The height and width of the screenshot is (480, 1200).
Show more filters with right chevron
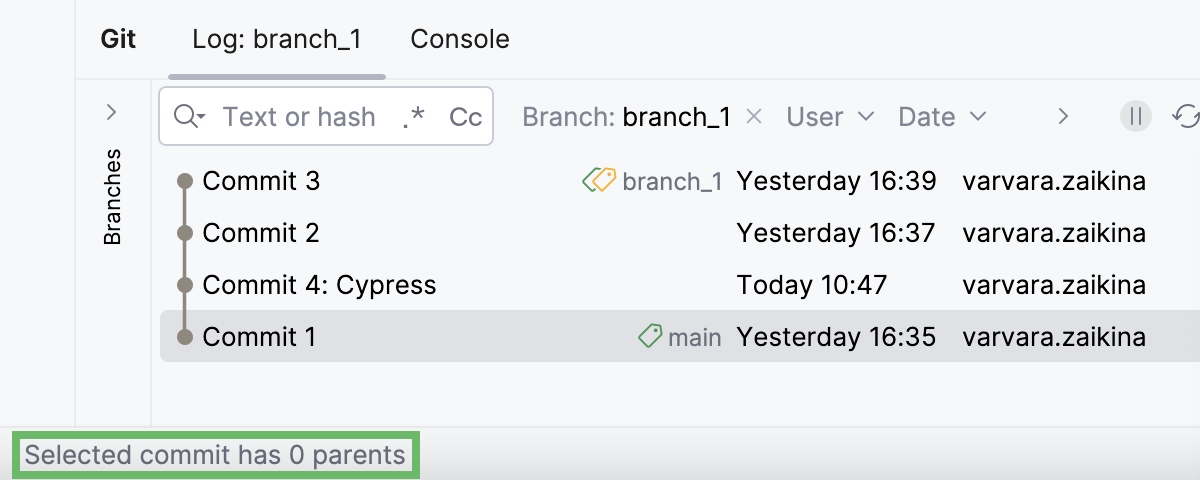coord(1063,117)
